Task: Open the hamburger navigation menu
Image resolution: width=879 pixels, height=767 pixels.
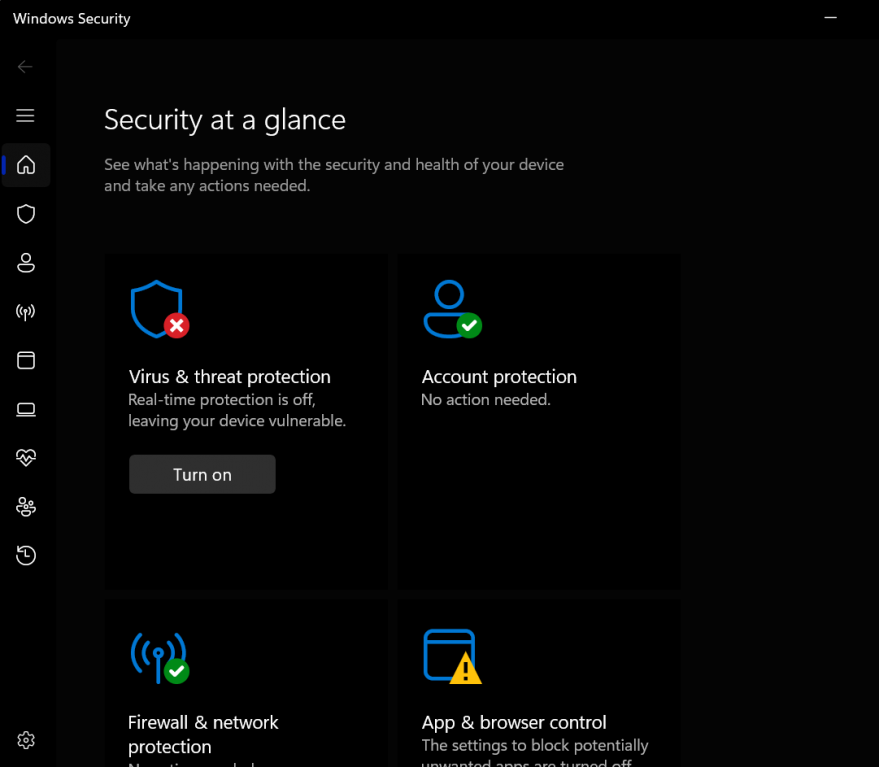Action: pyautogui.click(x=25, y=115)
